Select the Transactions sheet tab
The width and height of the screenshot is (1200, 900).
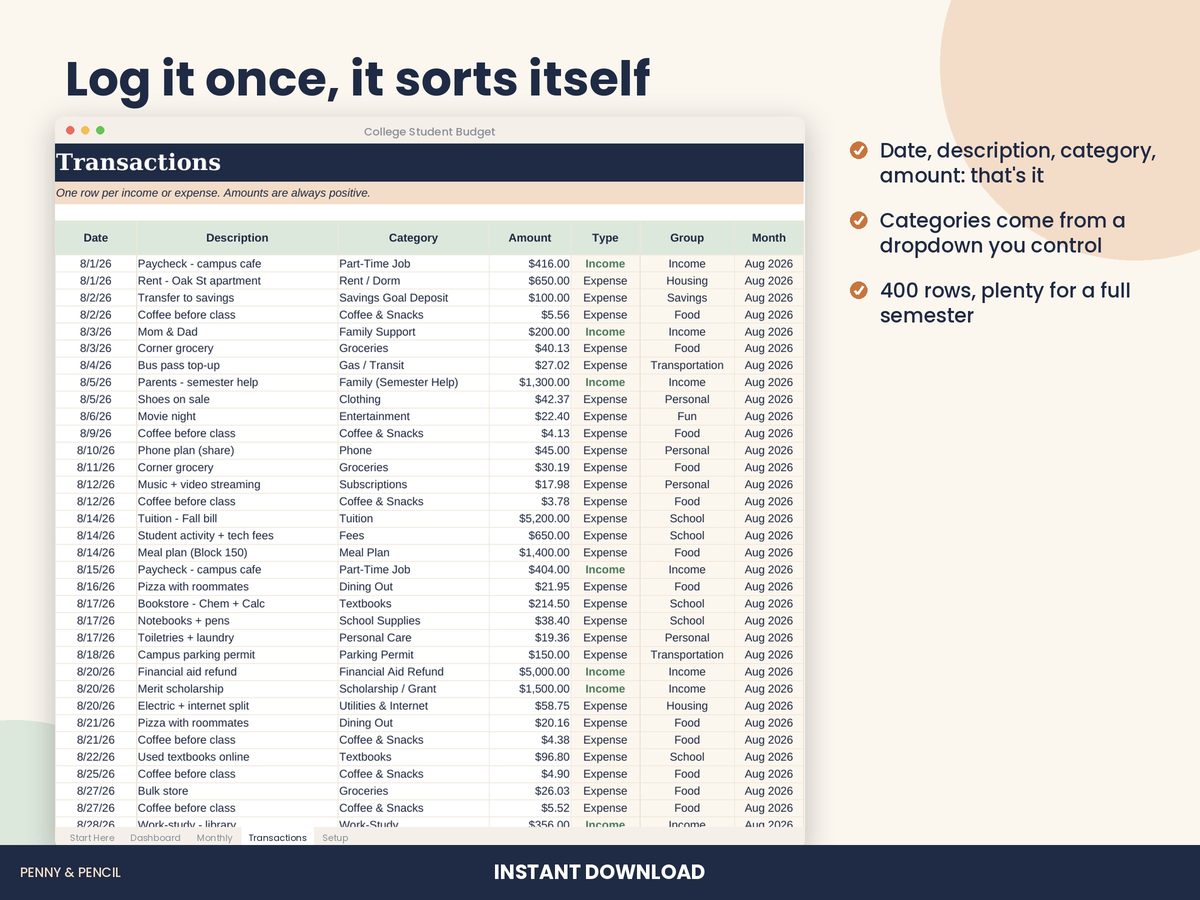[277, 837]
